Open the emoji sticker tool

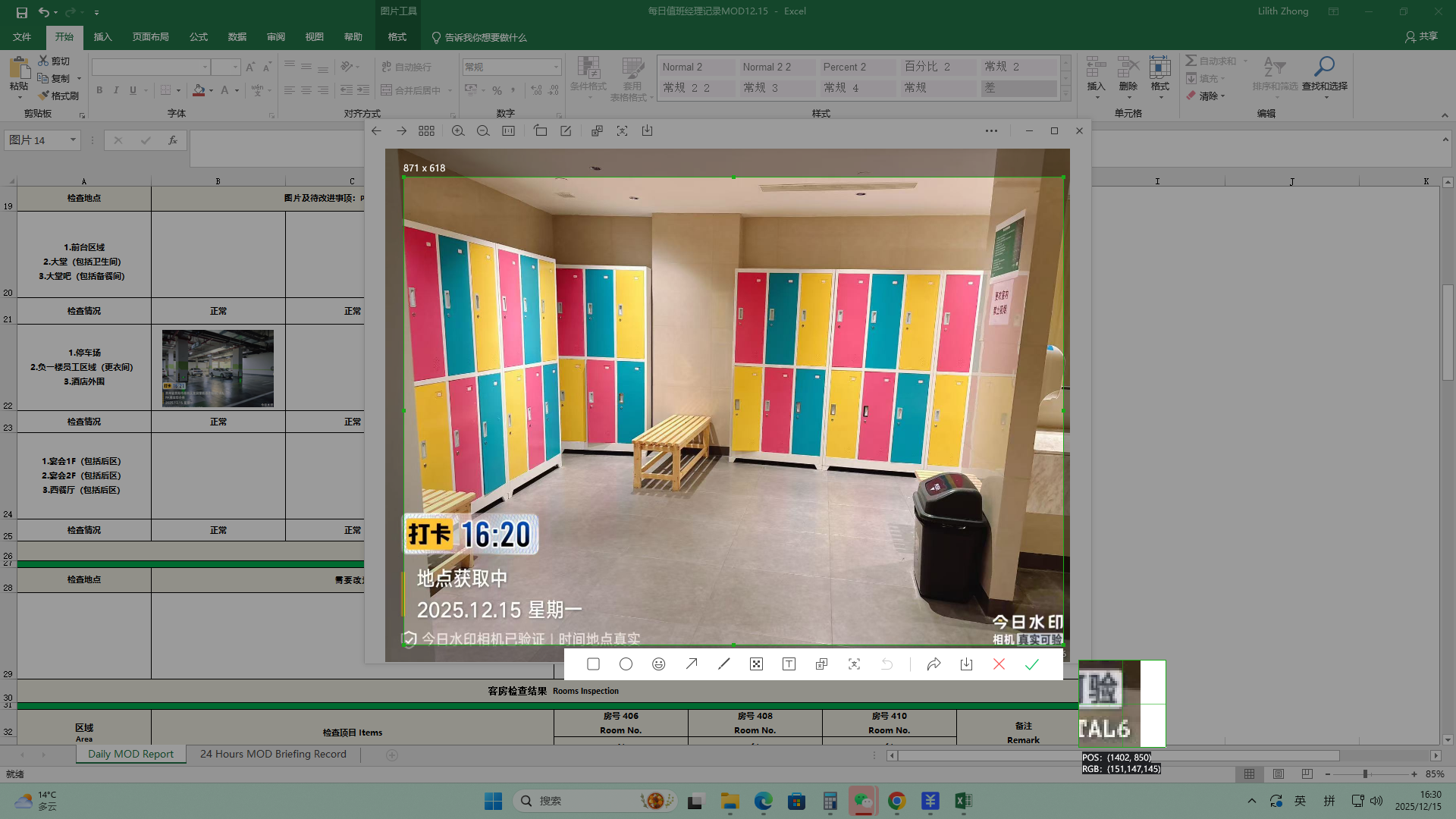[x=658, y=664]
